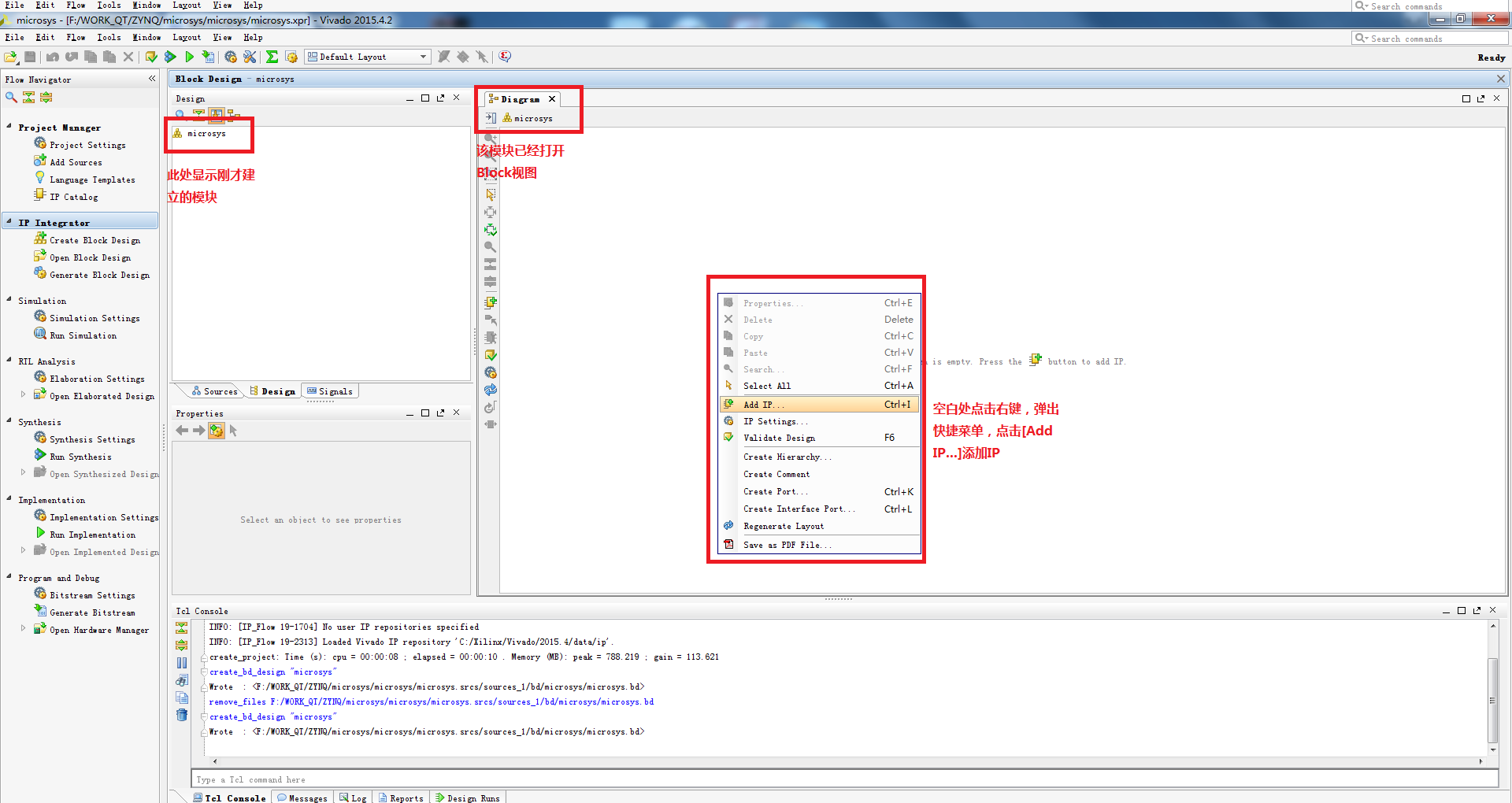The image size is (1512, 803).
Task: Click the Tcl Console pause output icon
Action: pos(182,663)
